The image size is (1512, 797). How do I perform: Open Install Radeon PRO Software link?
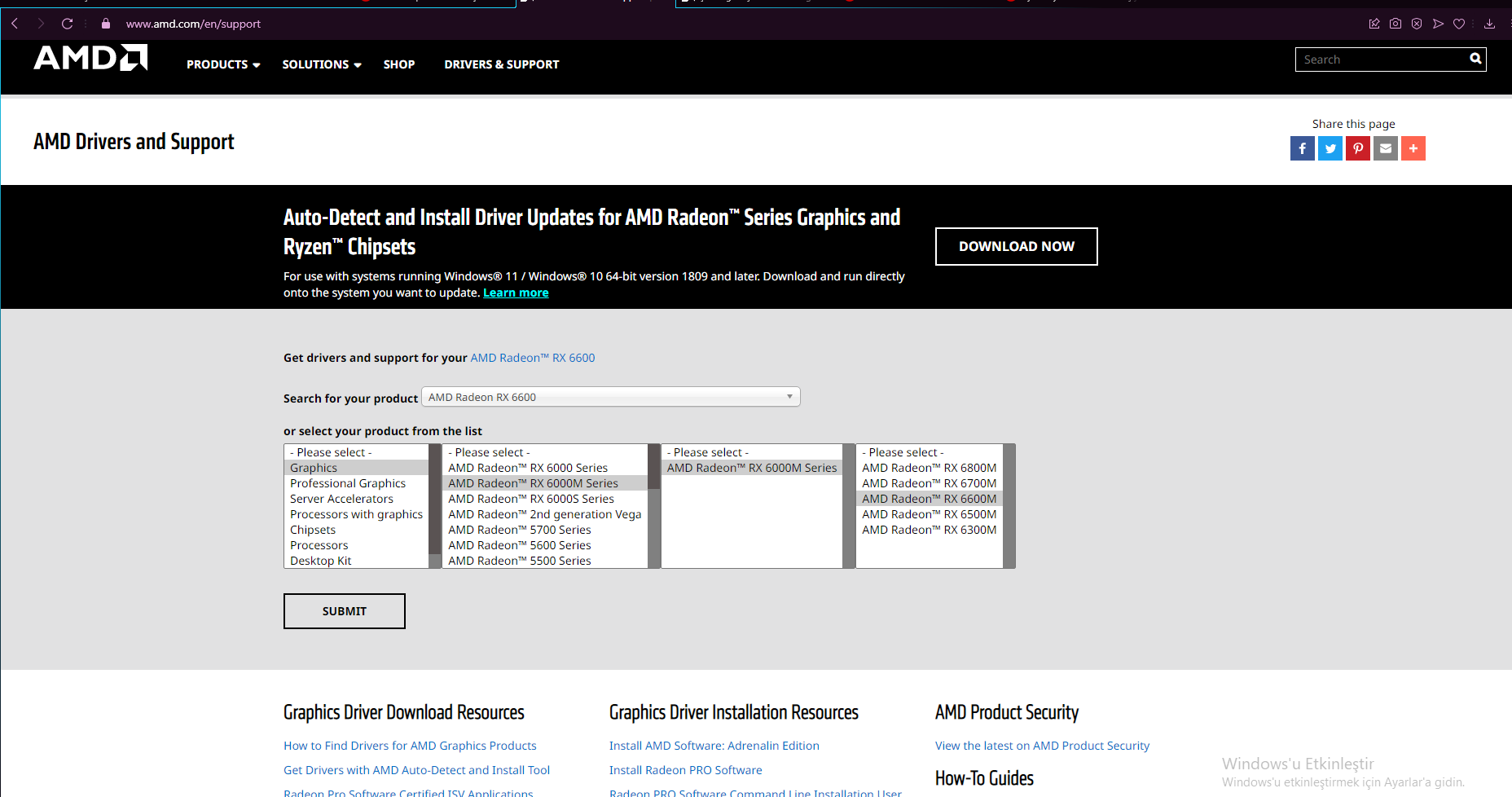(x=686, y=770)
